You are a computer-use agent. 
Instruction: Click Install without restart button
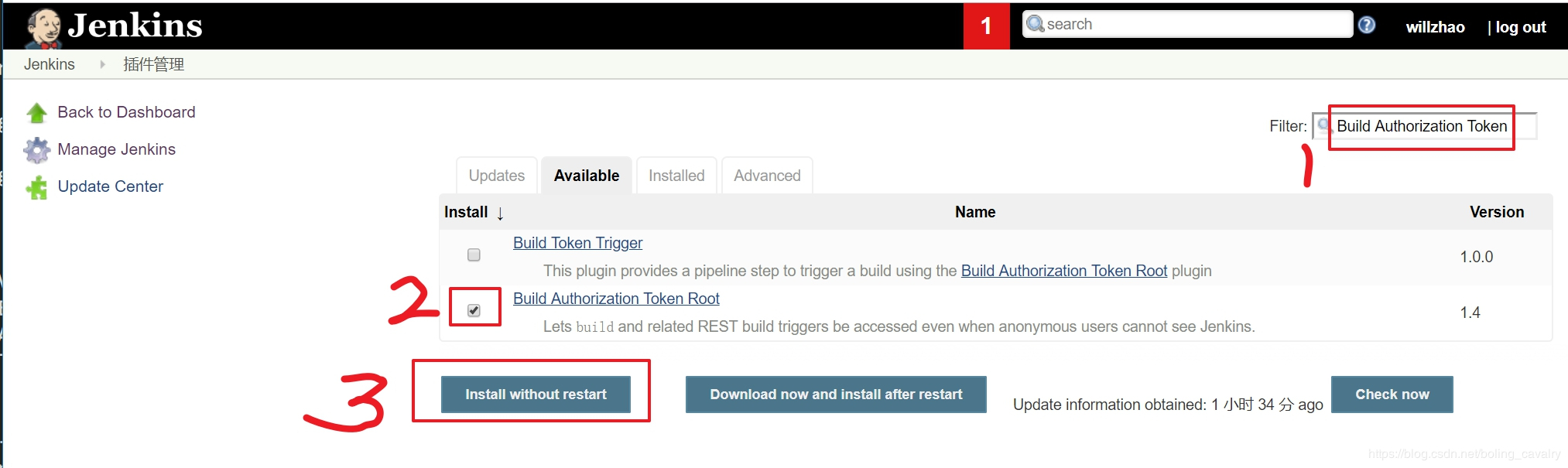tap(536, 395)
